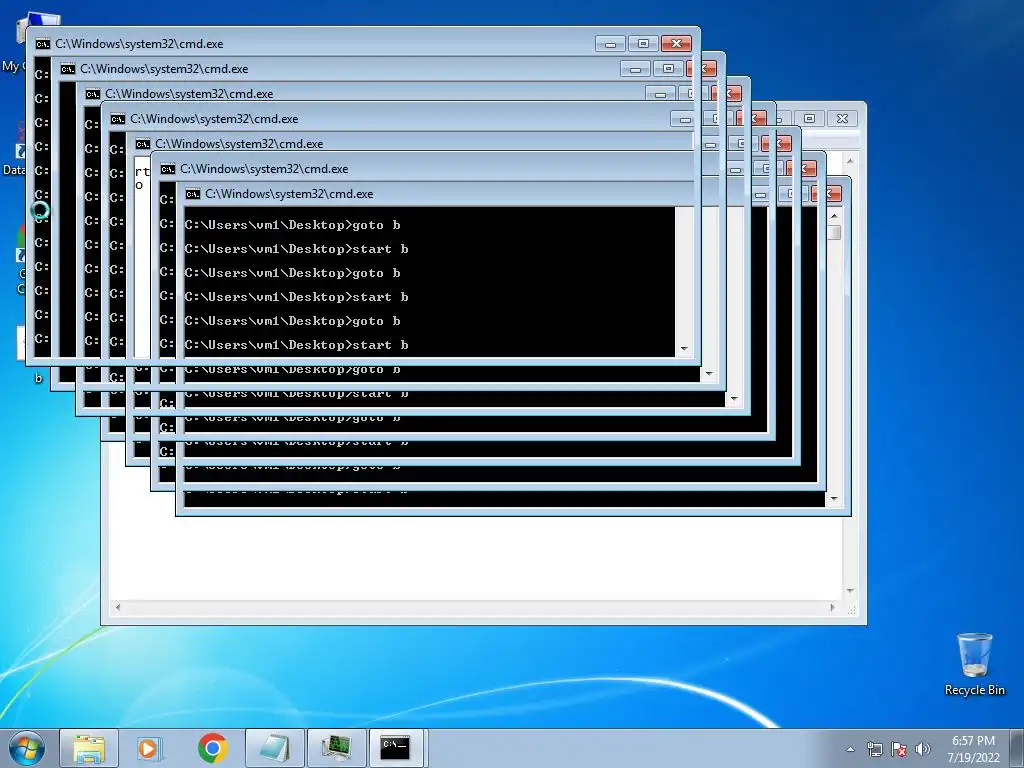The height and width of the screenshot is (768, 1024).
Task: Click the Notepad window resize grip
Action: [851, 609]
